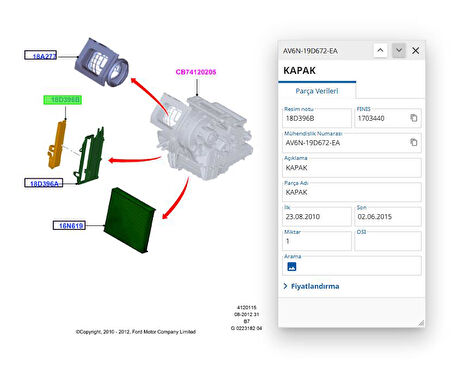The image size is (452, 367).
Task: Click the 08-2012 31 revision text
Action: (x=246, y=314)
